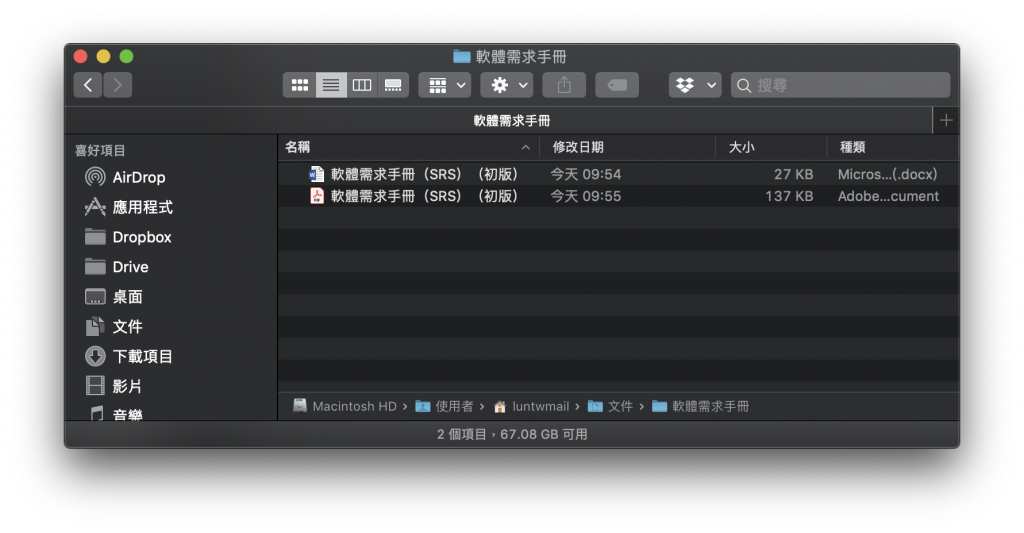Add a new tab with the plus button
Screen dimensions: 1024x533
pos(946,120)
